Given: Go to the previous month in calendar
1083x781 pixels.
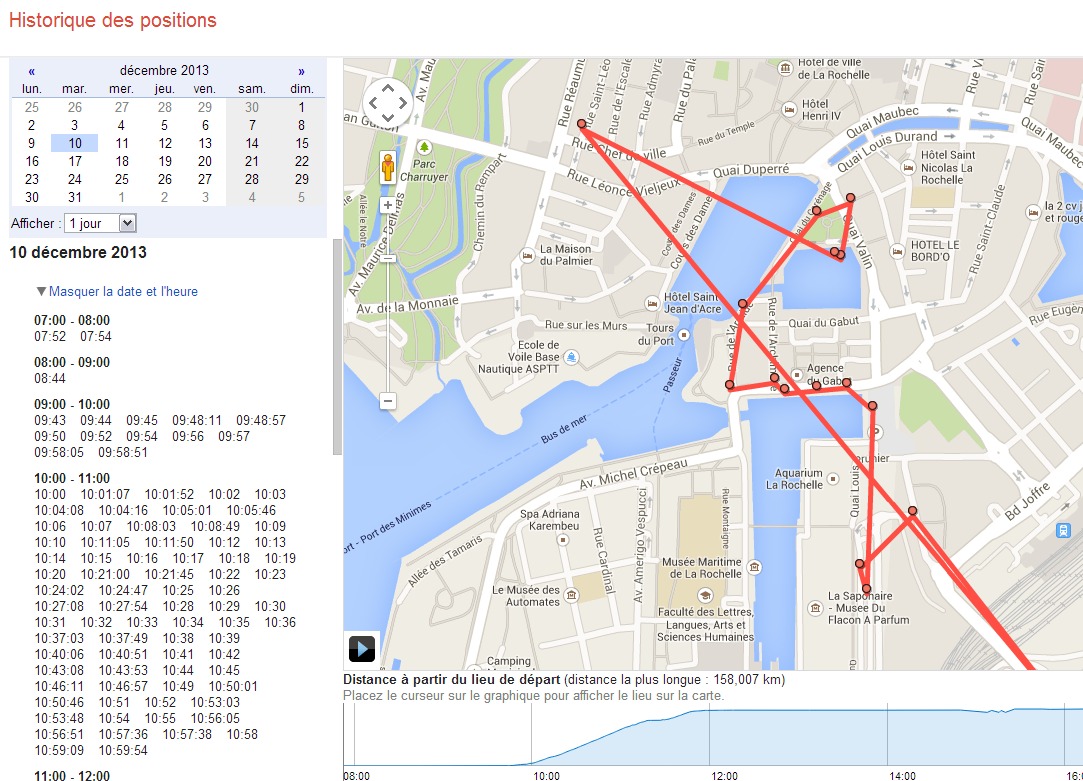Looking at the screenshot, I should [x=32, y=71].
